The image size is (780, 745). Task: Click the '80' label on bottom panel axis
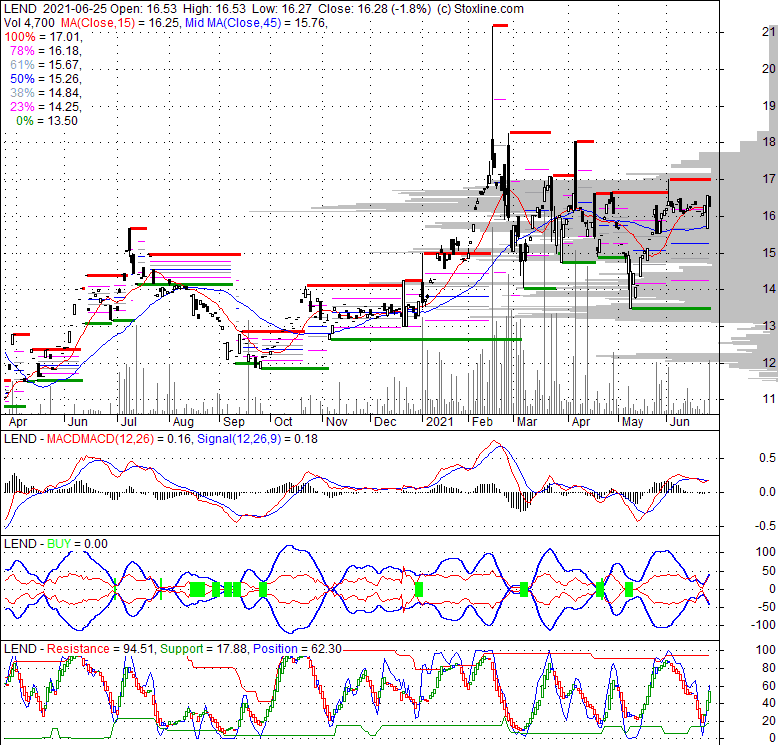tap(769, 668)
